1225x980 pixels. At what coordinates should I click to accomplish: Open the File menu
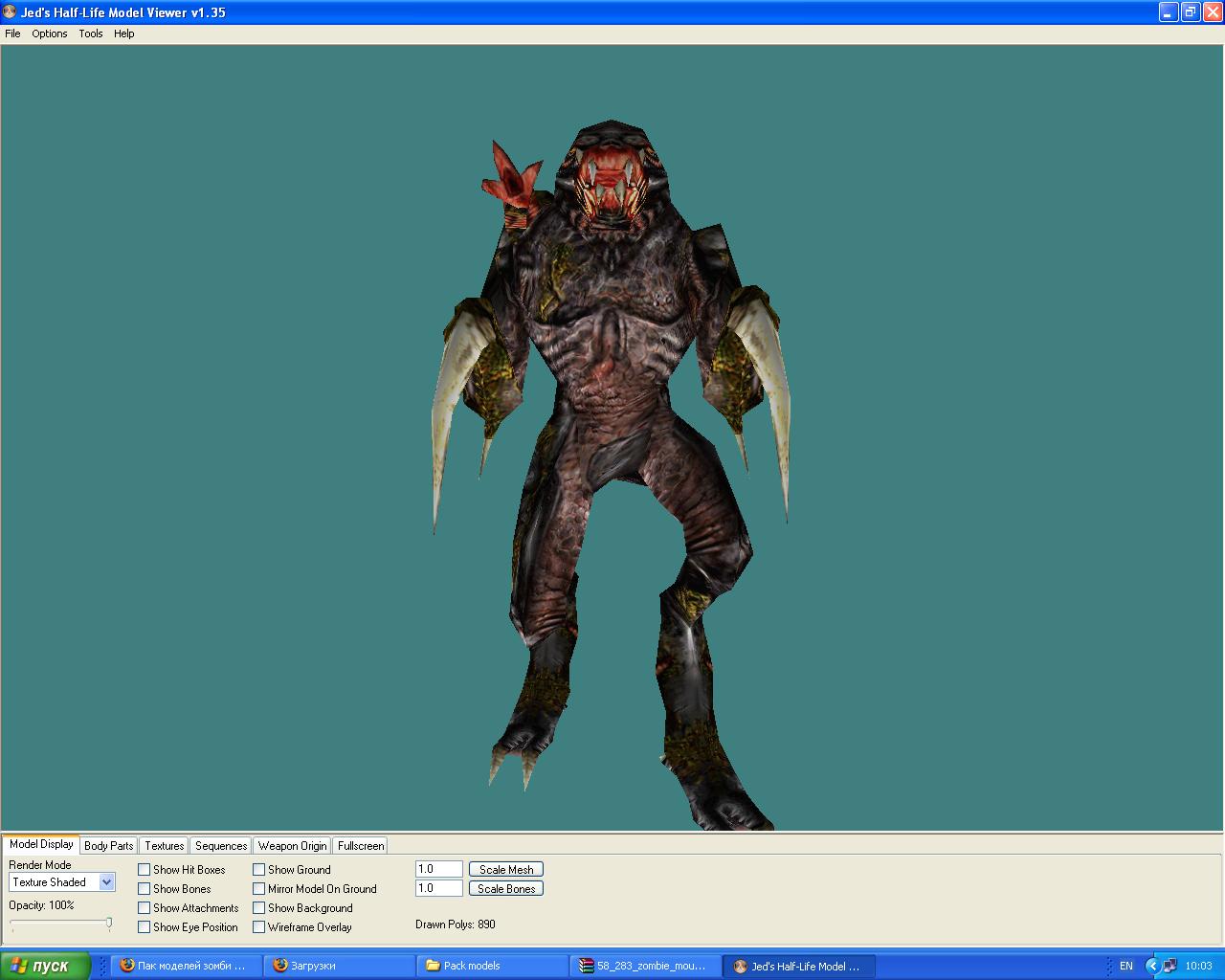coord(12,33)
